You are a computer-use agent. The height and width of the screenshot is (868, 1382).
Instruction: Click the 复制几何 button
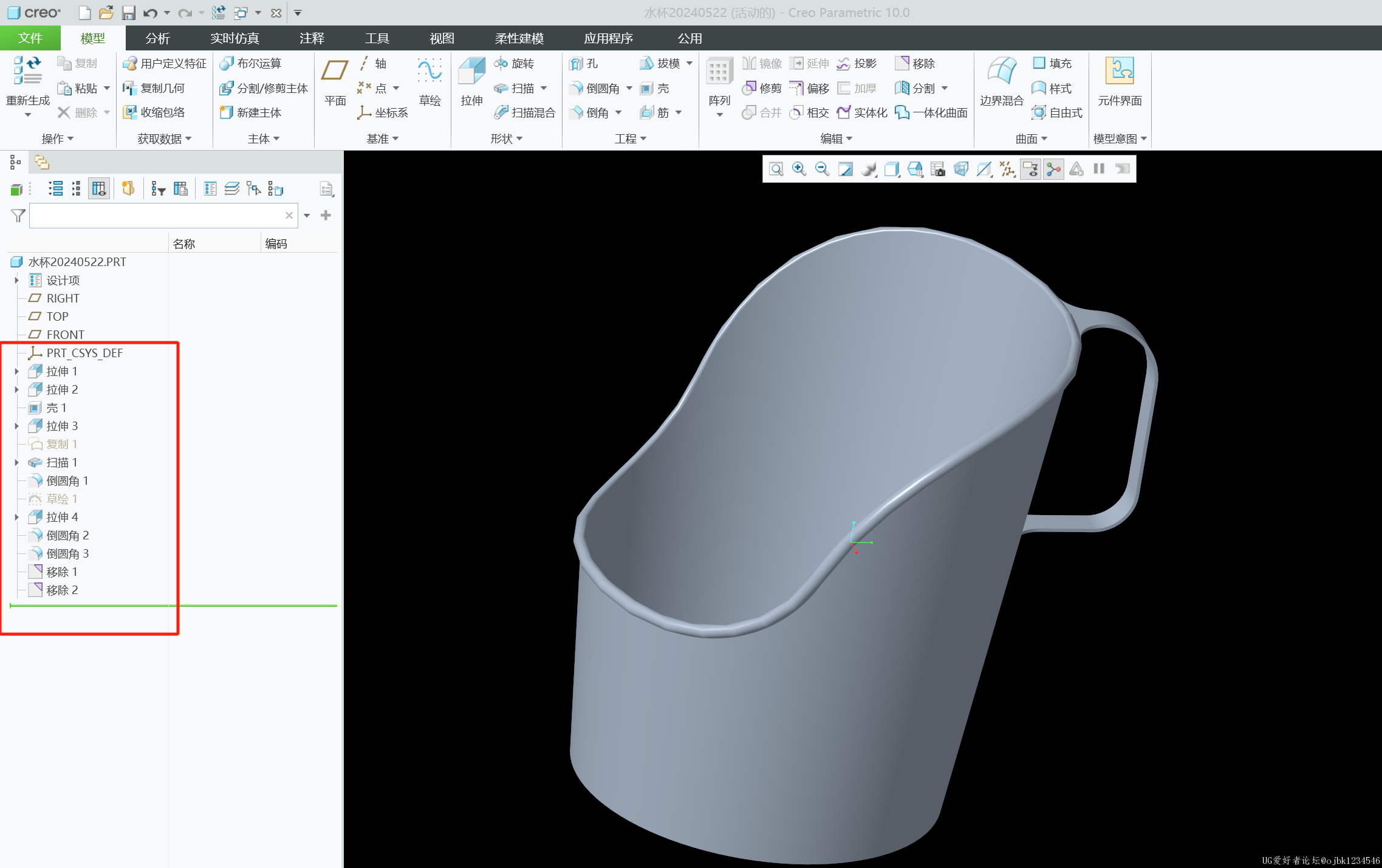[154, 89]
